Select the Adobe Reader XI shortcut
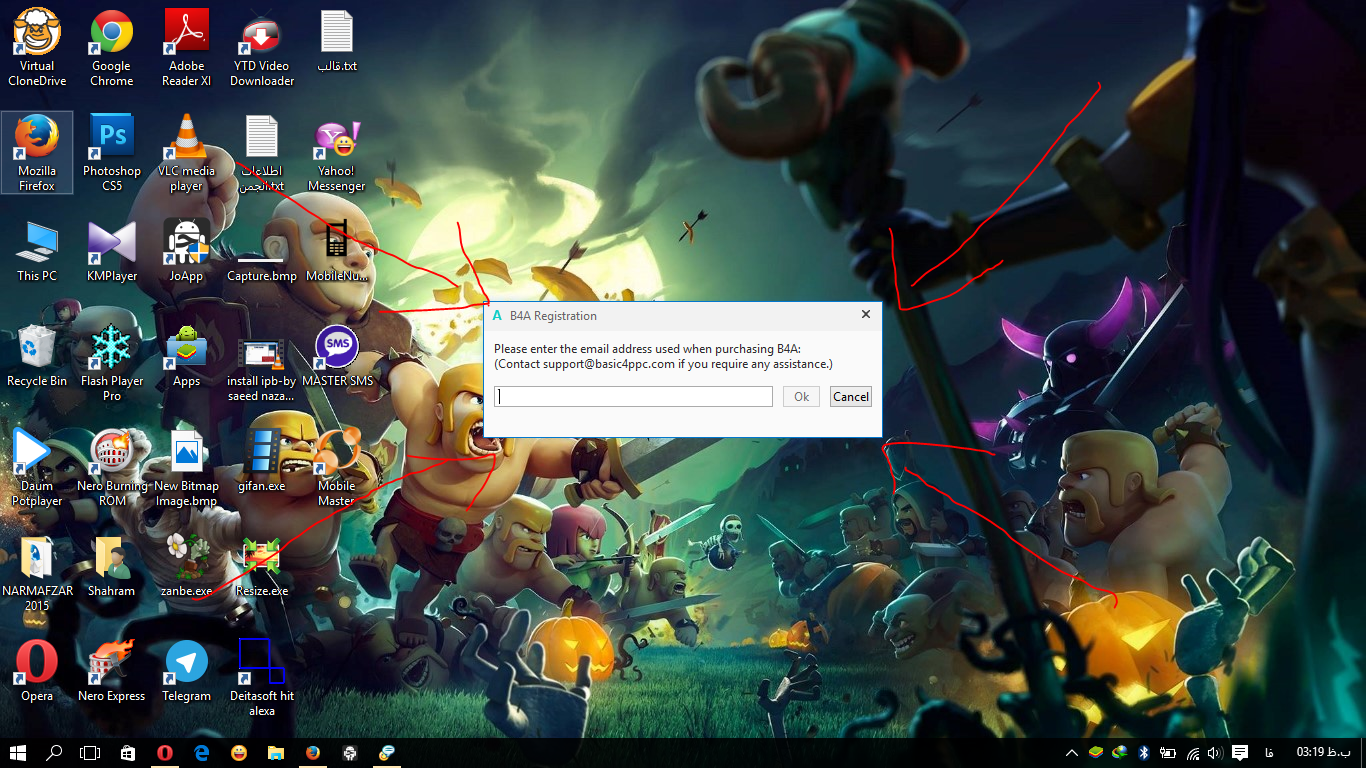The height and width of the screenshot is (768, 1366). point(186,47)
